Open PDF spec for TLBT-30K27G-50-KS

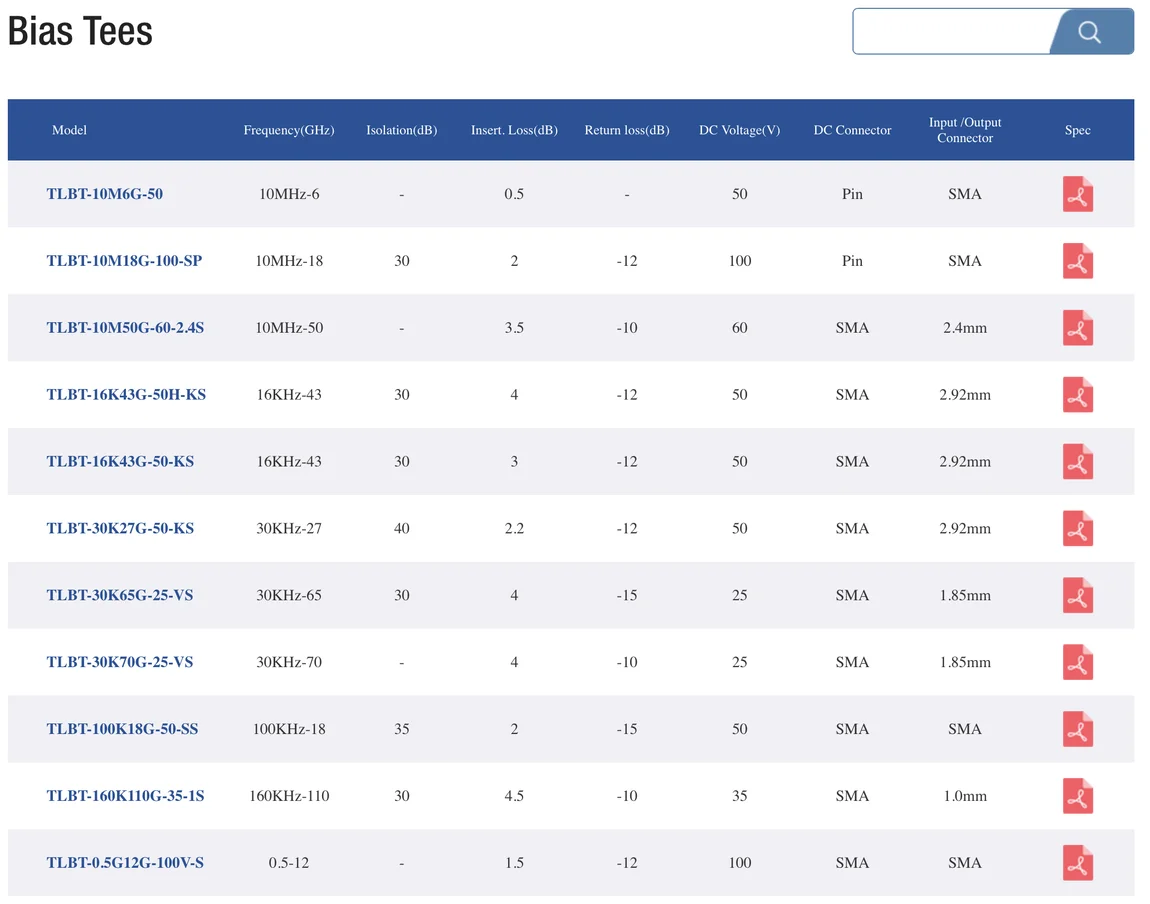pyautogui.click(x=1077, y=529)
